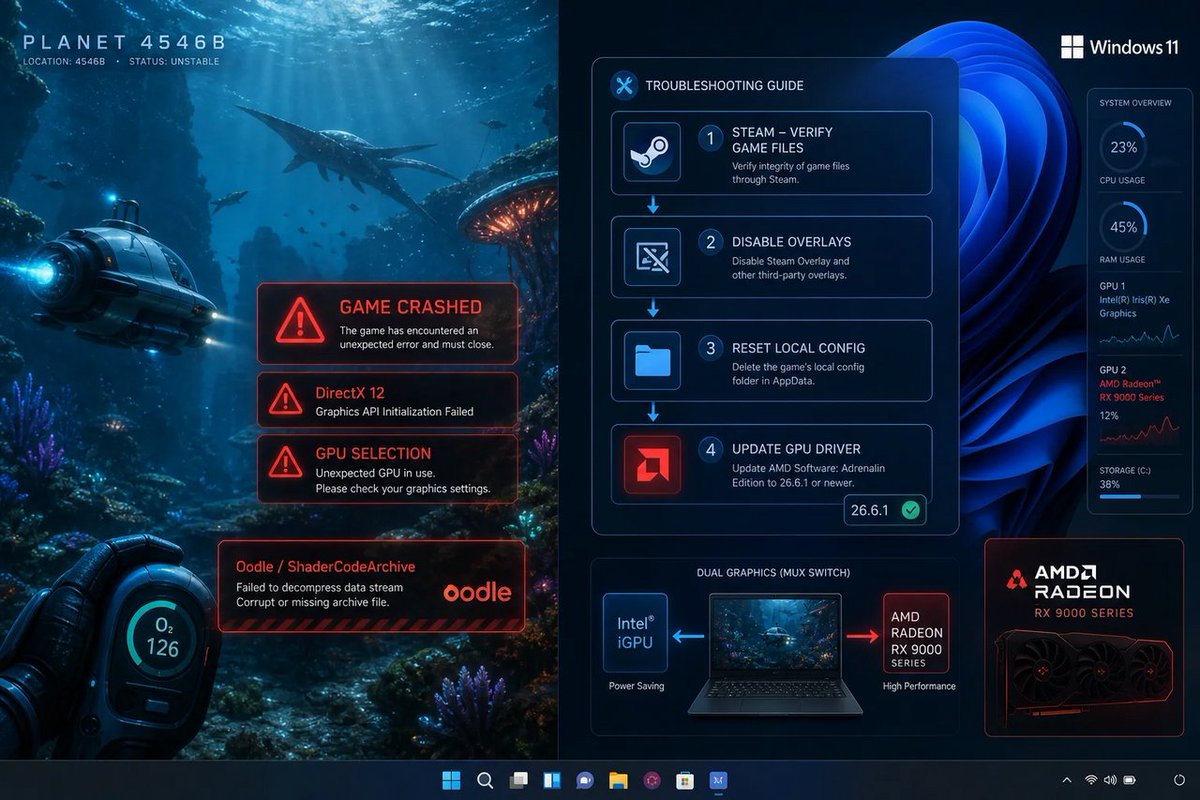Open step 1 Steam – Verify Game Files
Viewport: 1200px width, 800px height.
pos(771,153)
